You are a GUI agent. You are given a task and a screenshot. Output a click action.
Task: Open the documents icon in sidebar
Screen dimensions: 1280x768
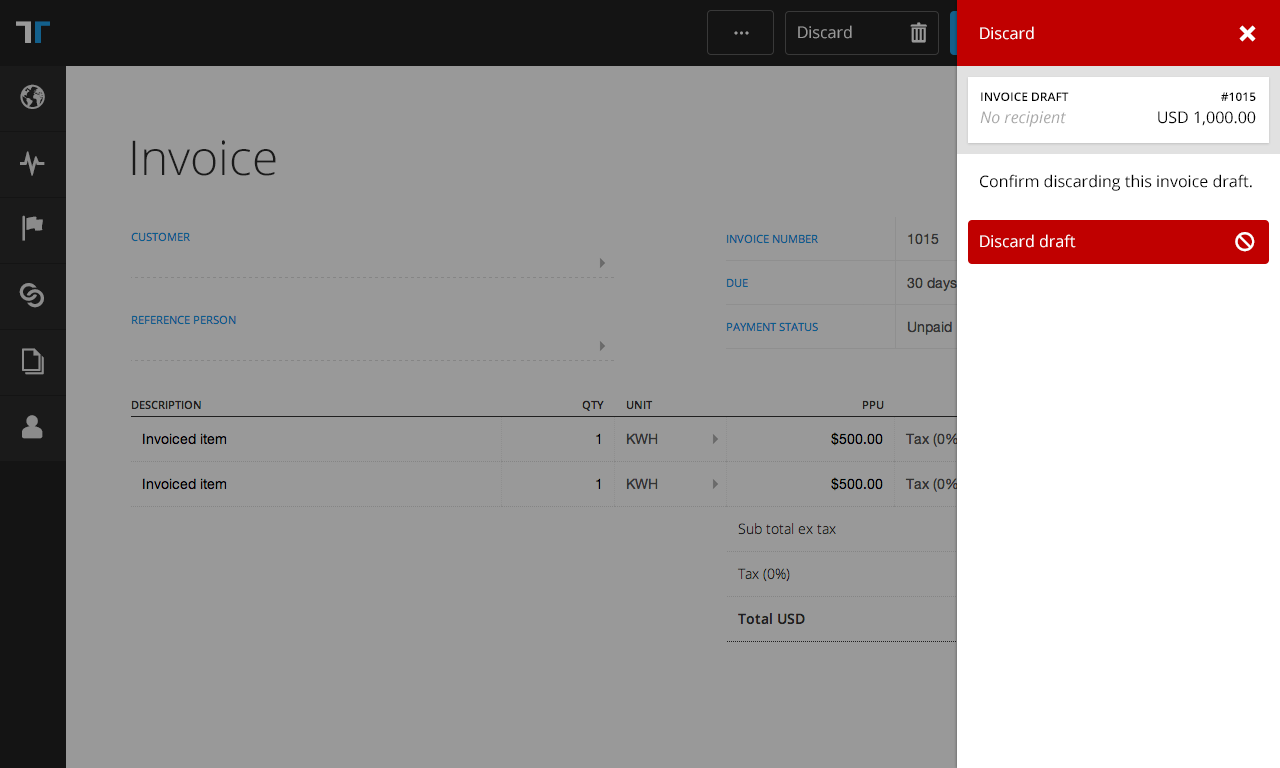tap(33, 361)
